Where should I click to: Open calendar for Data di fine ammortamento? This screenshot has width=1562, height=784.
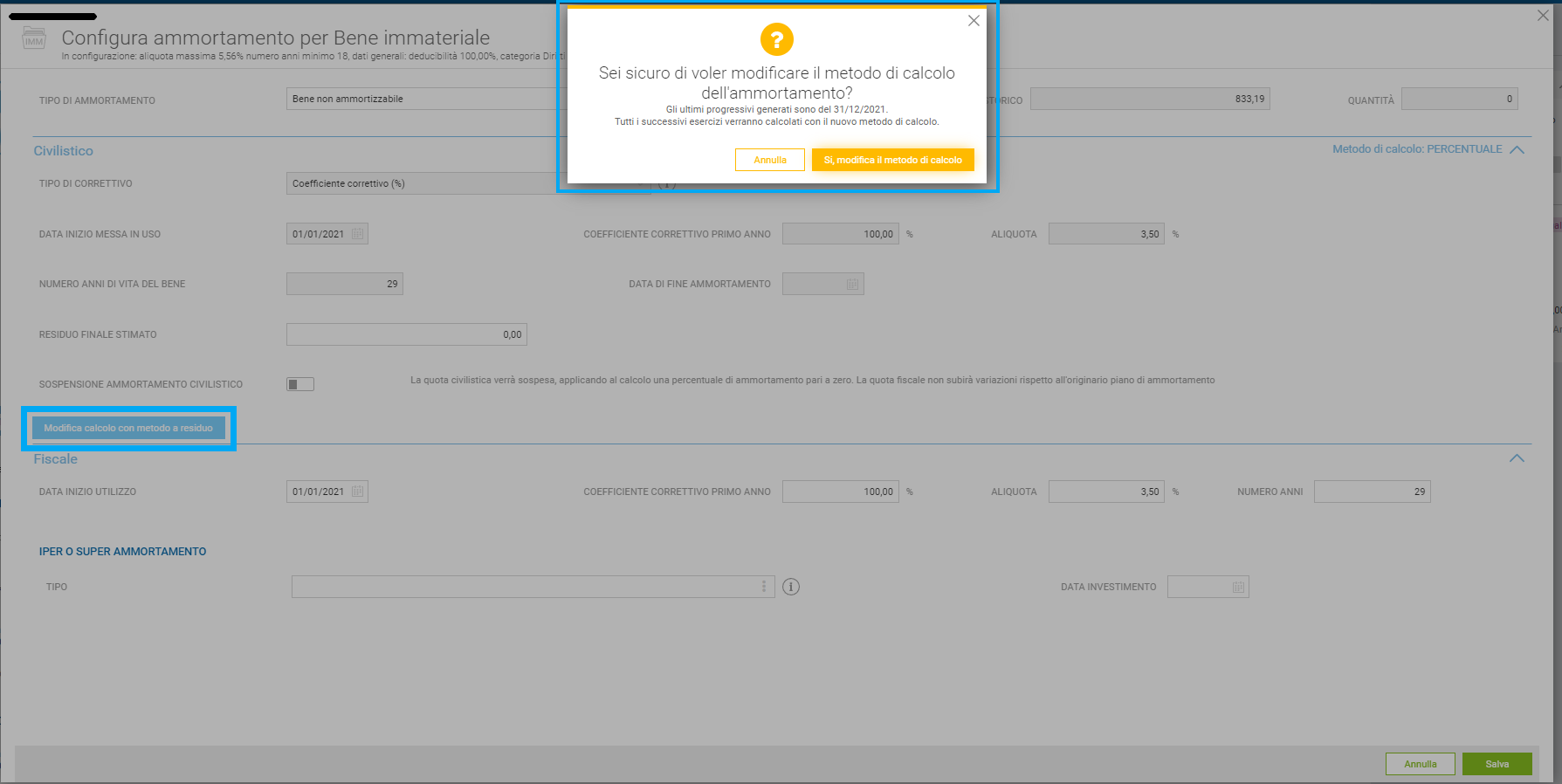pos(853,284)
